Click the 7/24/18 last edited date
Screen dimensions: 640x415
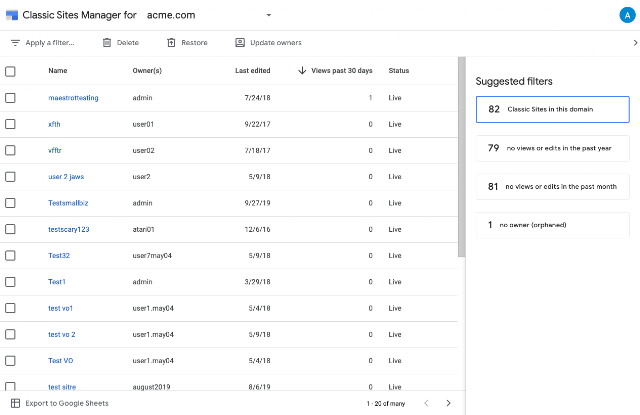258,98
